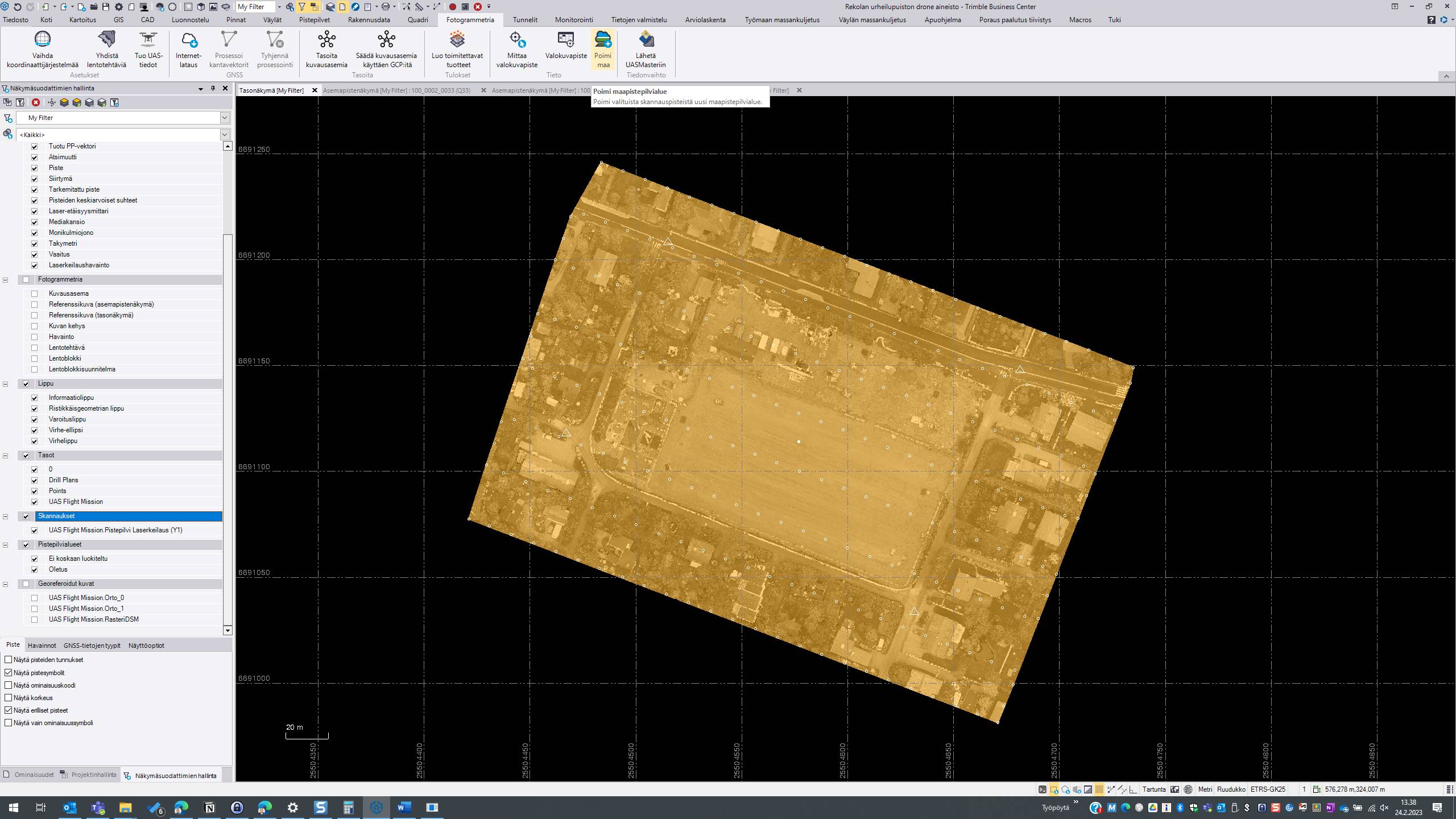Viewport: 1456px width, 819px height.
Task: Click GNSS-tietojen tyypit tab
Action: point(92,646)
